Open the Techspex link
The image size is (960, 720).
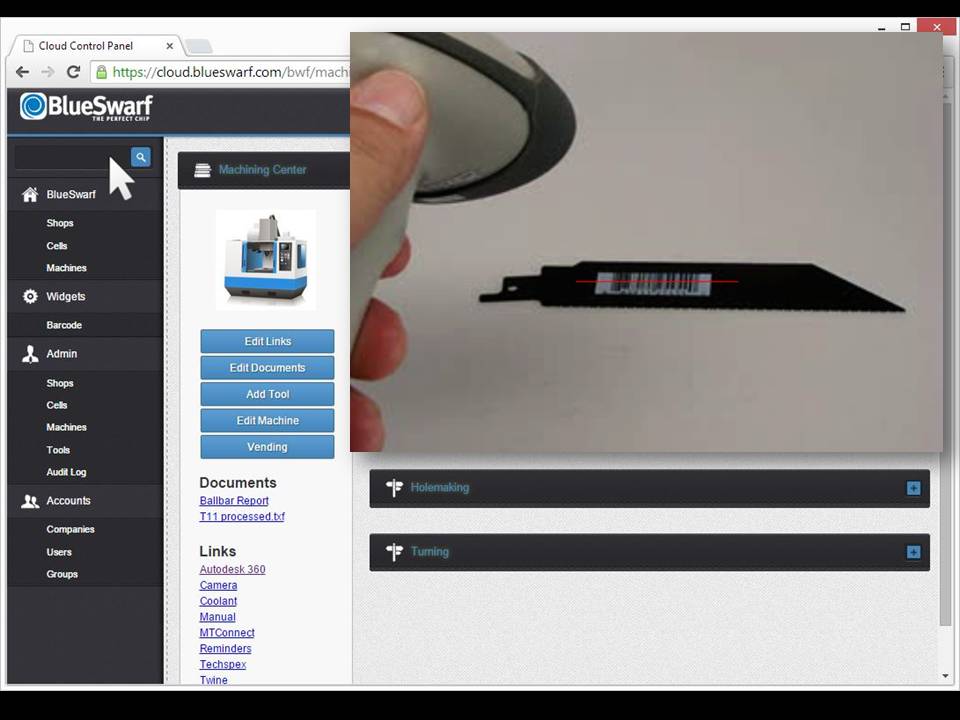pos(223,665)
